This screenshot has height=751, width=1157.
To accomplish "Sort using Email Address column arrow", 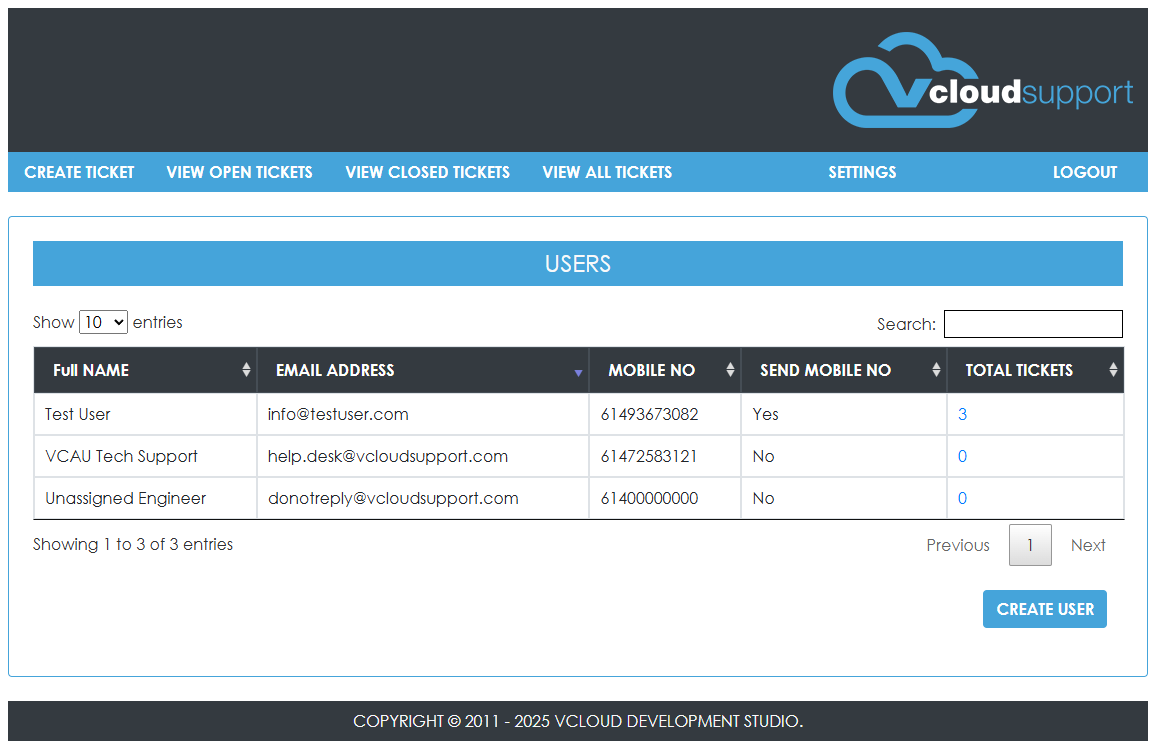I will 578,372.
